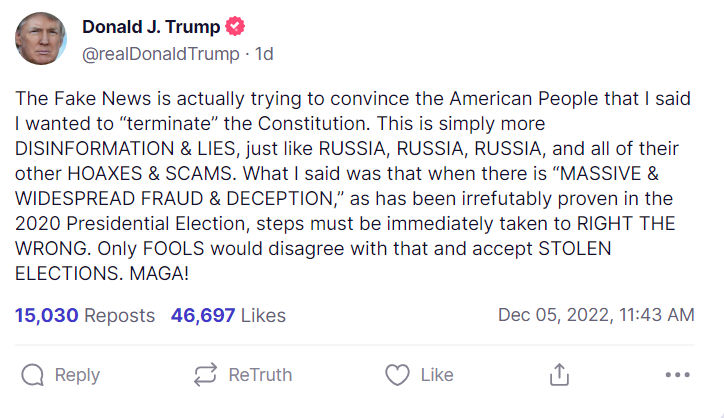Click the word "Likes" beside the count
This screenshot has height=418, width=724.
coord(263,316)
